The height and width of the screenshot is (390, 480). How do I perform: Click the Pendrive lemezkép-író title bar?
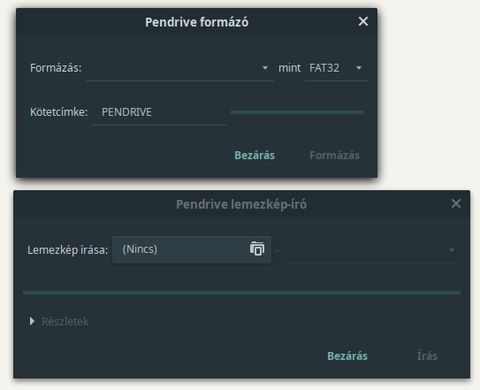(x=241, y=204)
